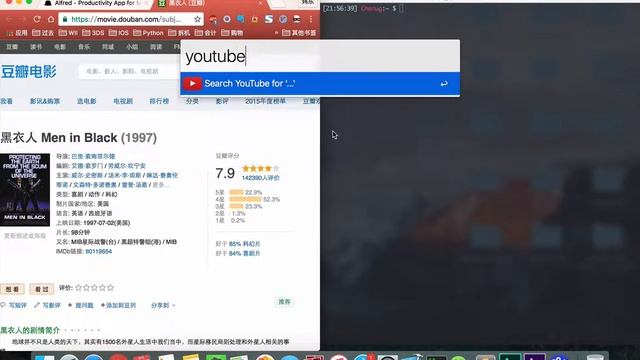Viewport: 640px width, 360px height.
Task: Open the 142390人评价 ratings link
Action: point(260,178)
